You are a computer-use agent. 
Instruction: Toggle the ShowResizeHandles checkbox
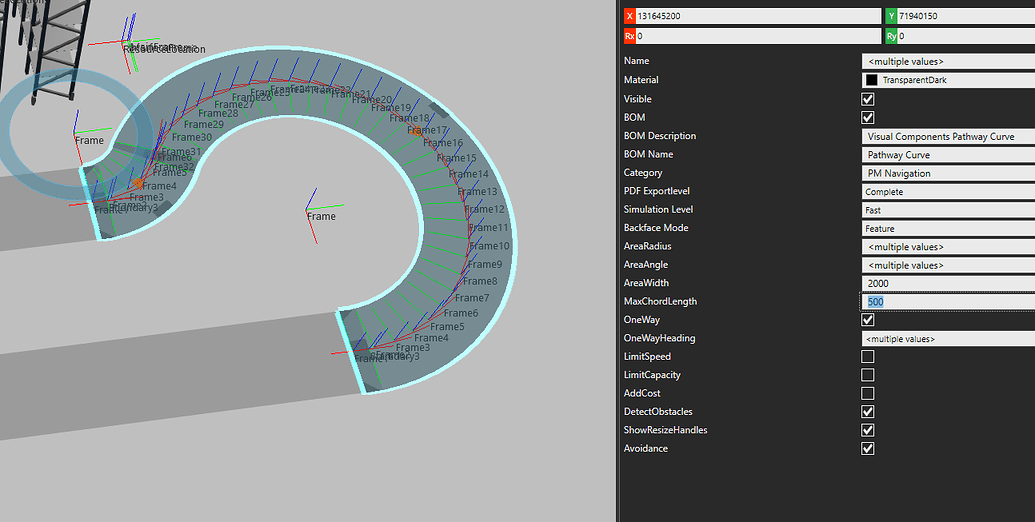point(868,430)
